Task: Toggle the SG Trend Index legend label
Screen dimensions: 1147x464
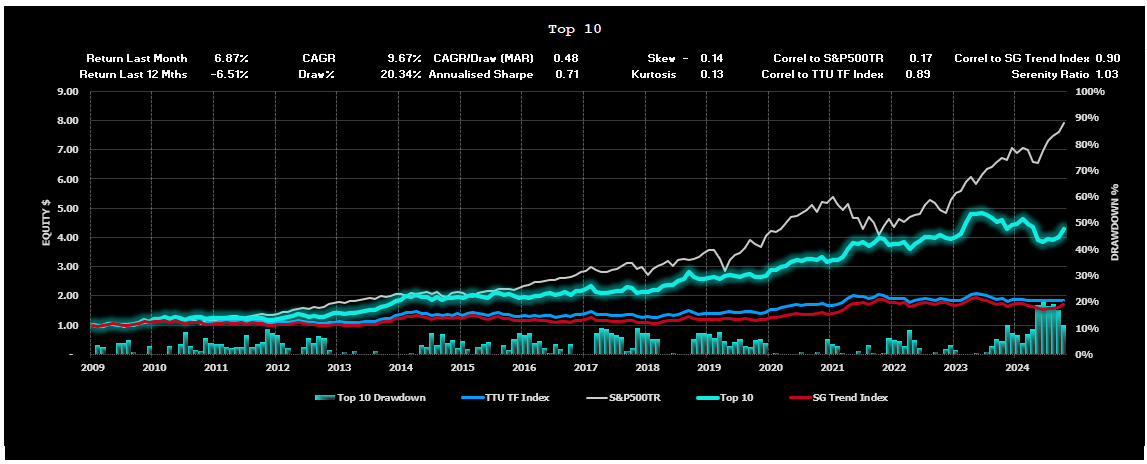Action: point(852,397)
